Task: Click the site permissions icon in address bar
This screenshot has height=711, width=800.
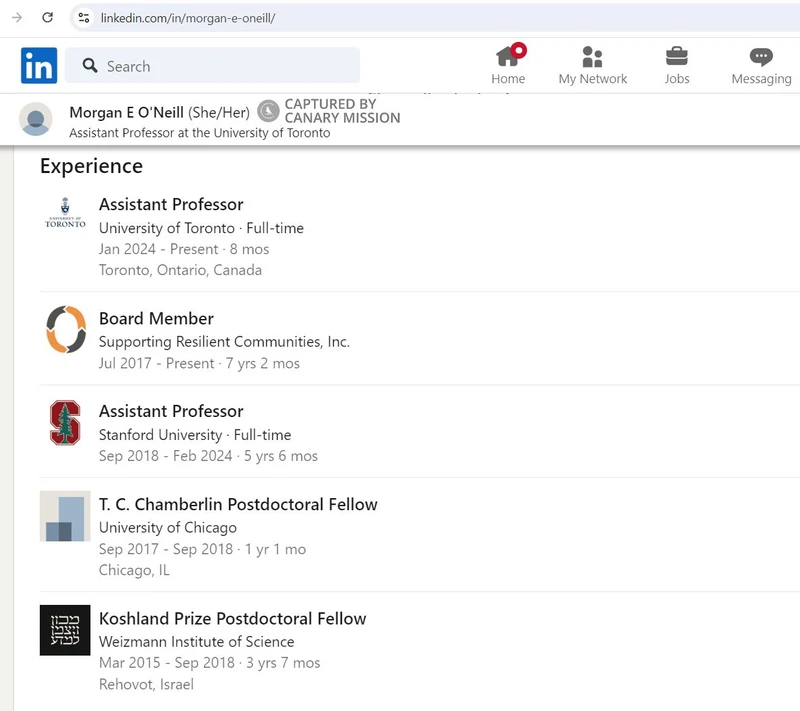Action: [x=85, y=17]
